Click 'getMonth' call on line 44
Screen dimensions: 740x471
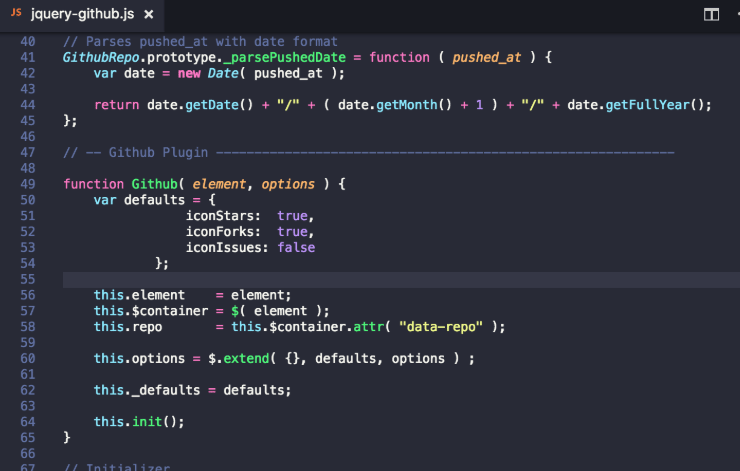point(407,105)
